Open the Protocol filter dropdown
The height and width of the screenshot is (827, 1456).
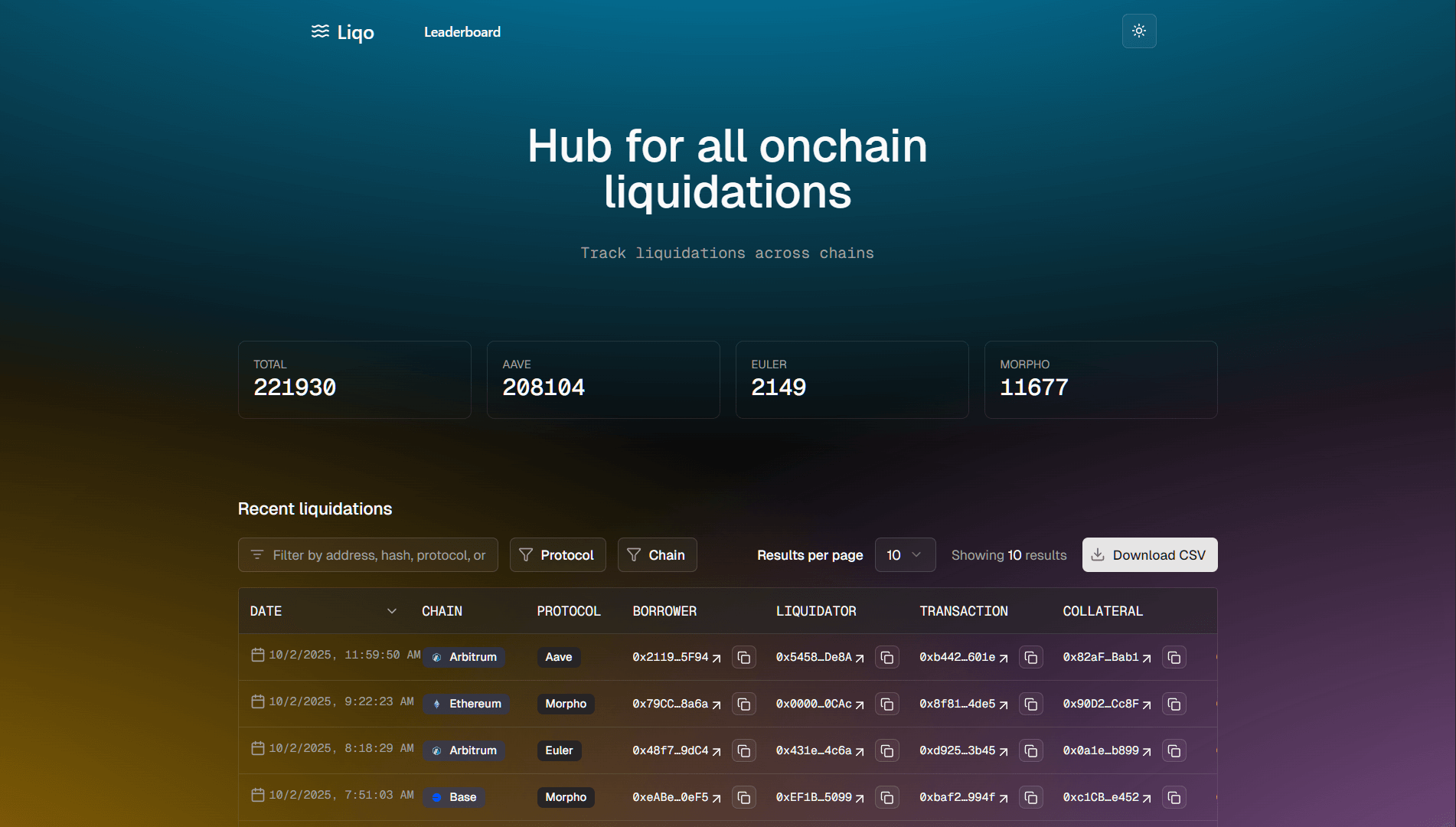(557, 555)
